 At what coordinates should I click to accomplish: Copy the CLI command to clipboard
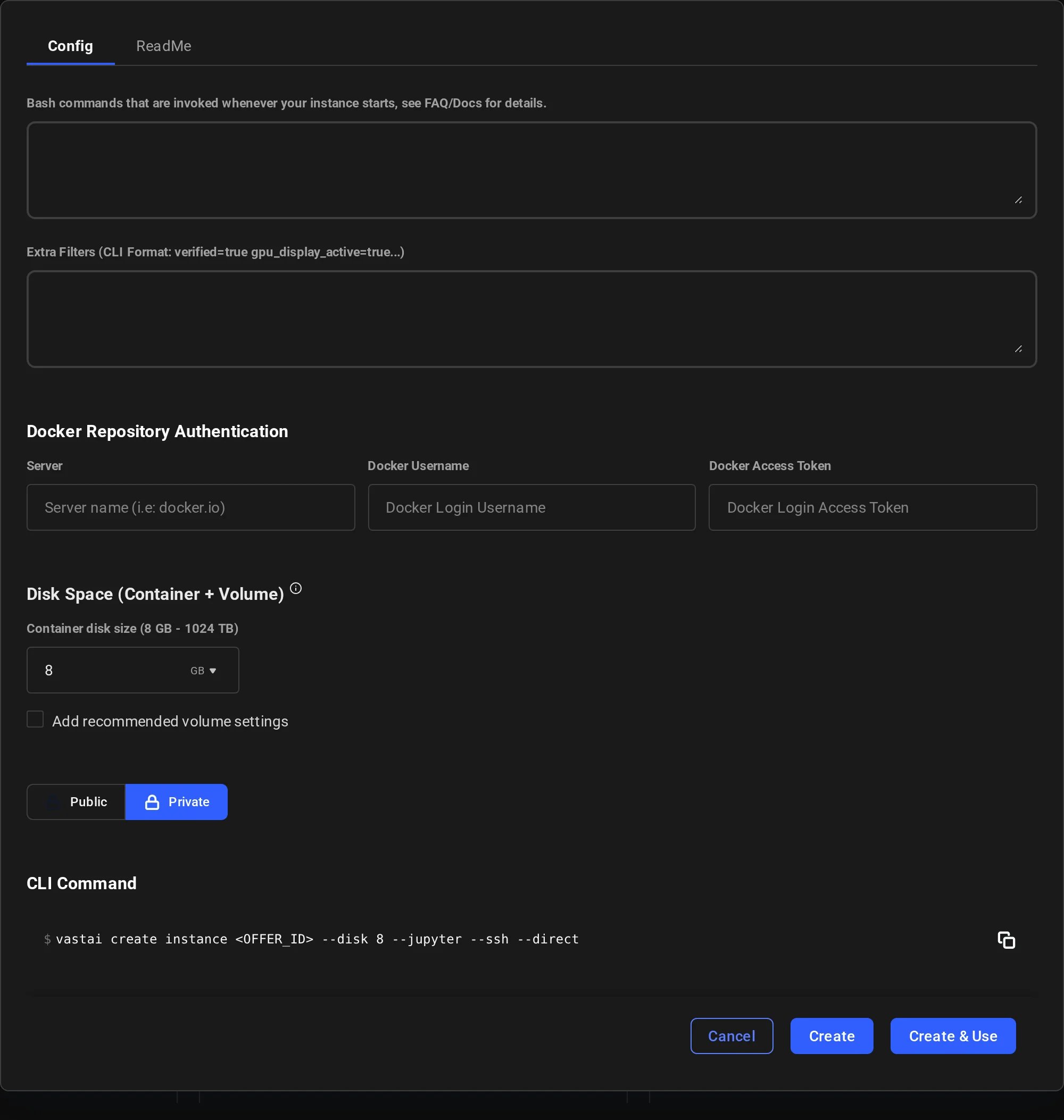pyautogui.click(x=1005, y=940)
